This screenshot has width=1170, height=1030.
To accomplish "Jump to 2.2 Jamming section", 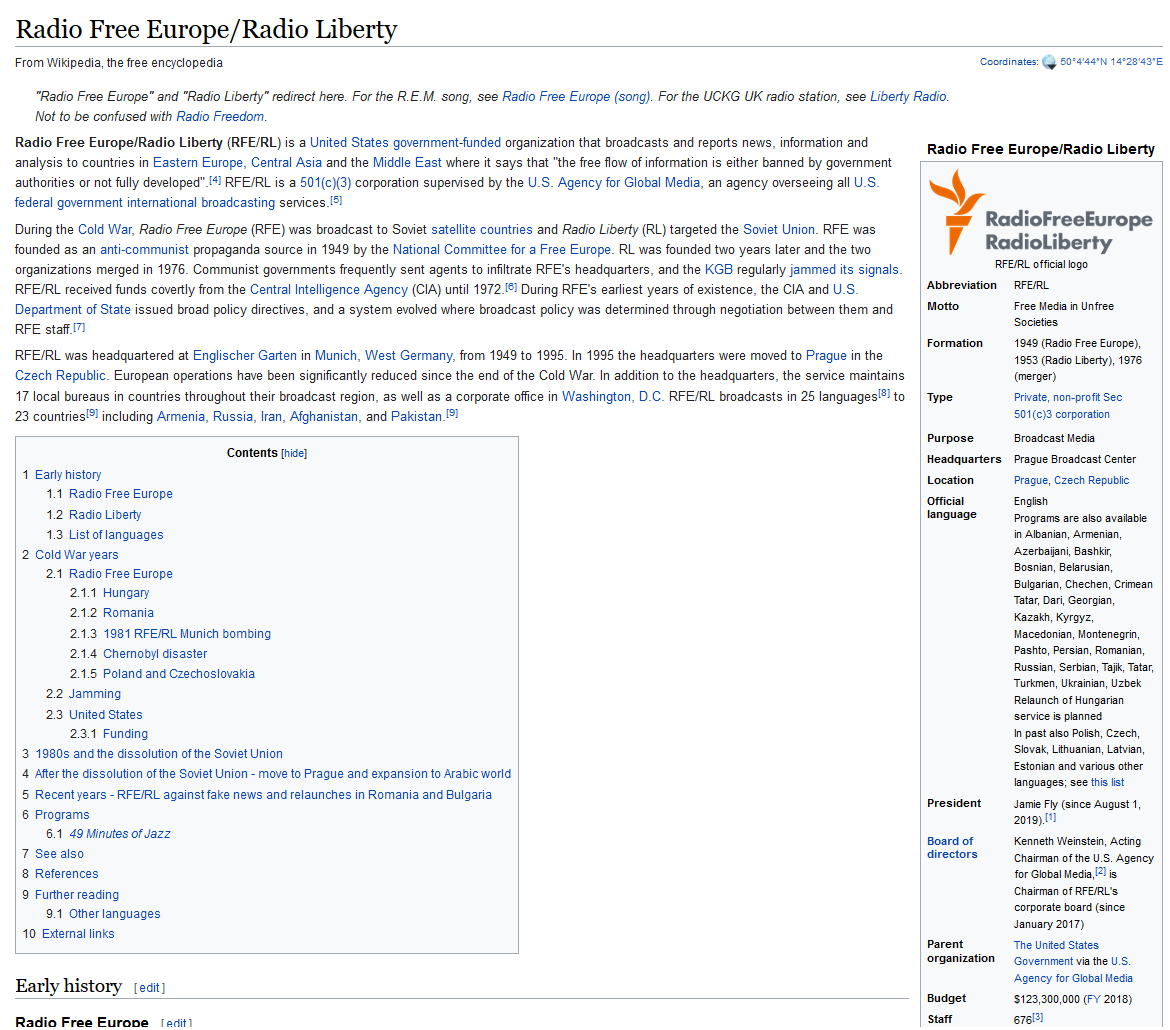I will pyautogui.click(x=95, y=694).
